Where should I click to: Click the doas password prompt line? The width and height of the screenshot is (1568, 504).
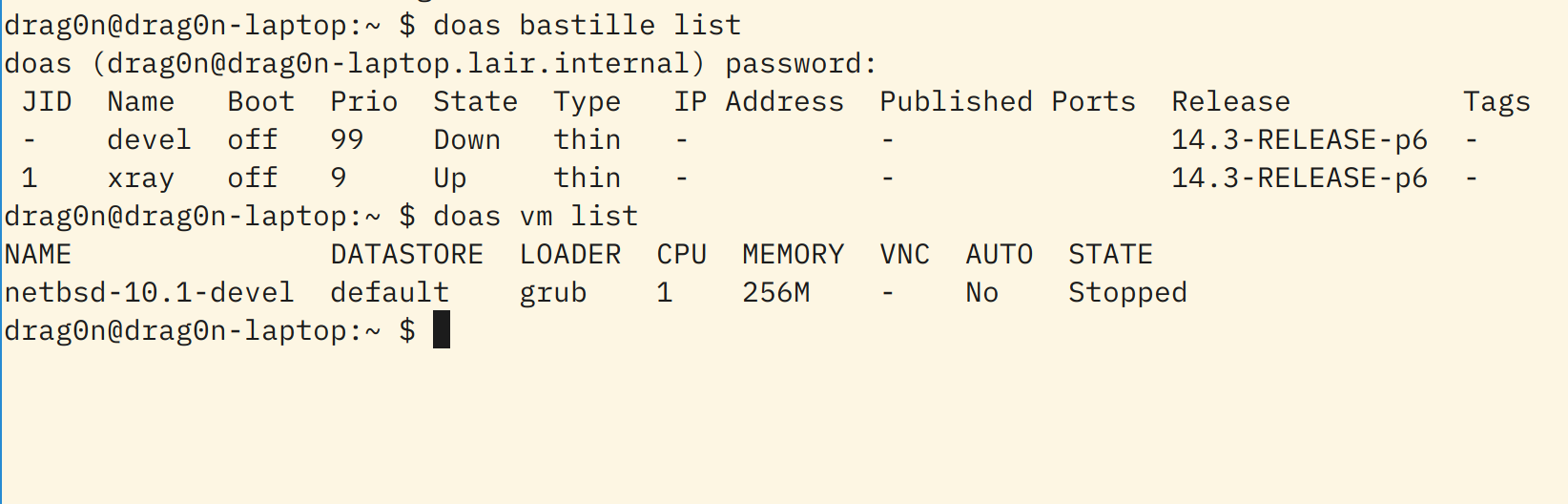coord(440,64)
